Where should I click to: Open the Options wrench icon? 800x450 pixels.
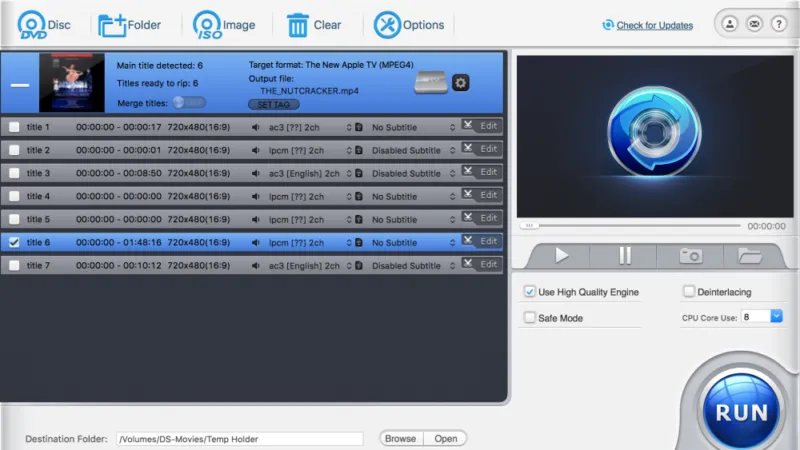click(387, 24)
